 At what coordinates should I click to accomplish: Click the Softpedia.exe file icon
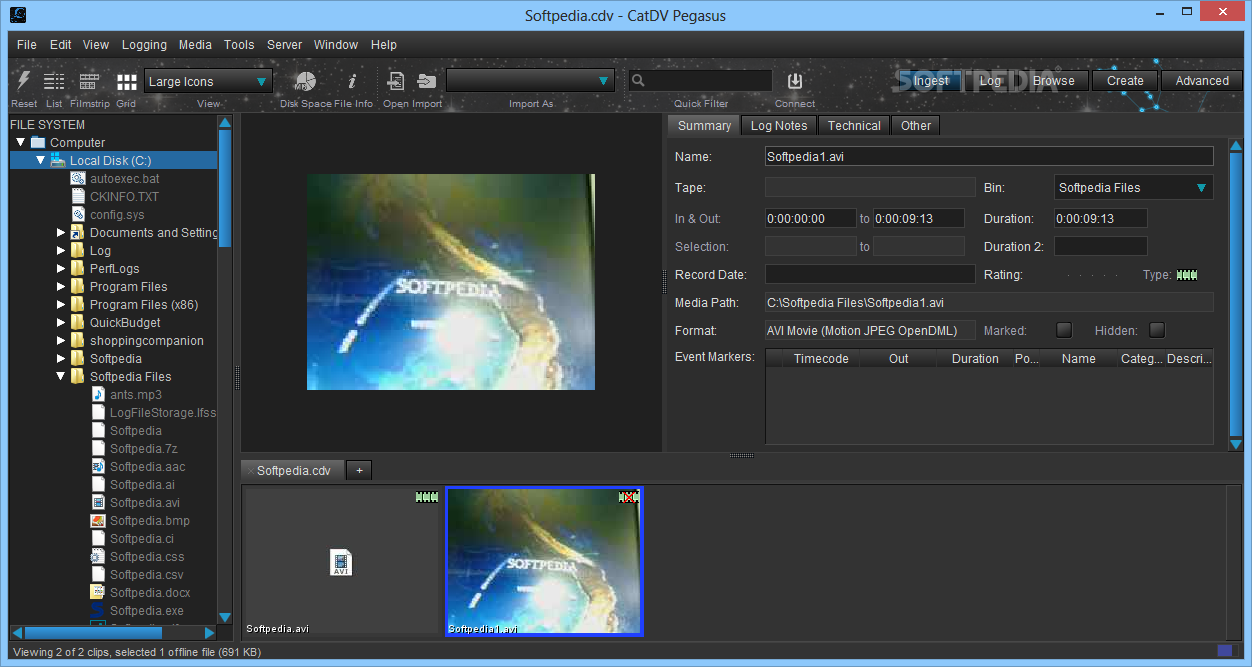98,610
